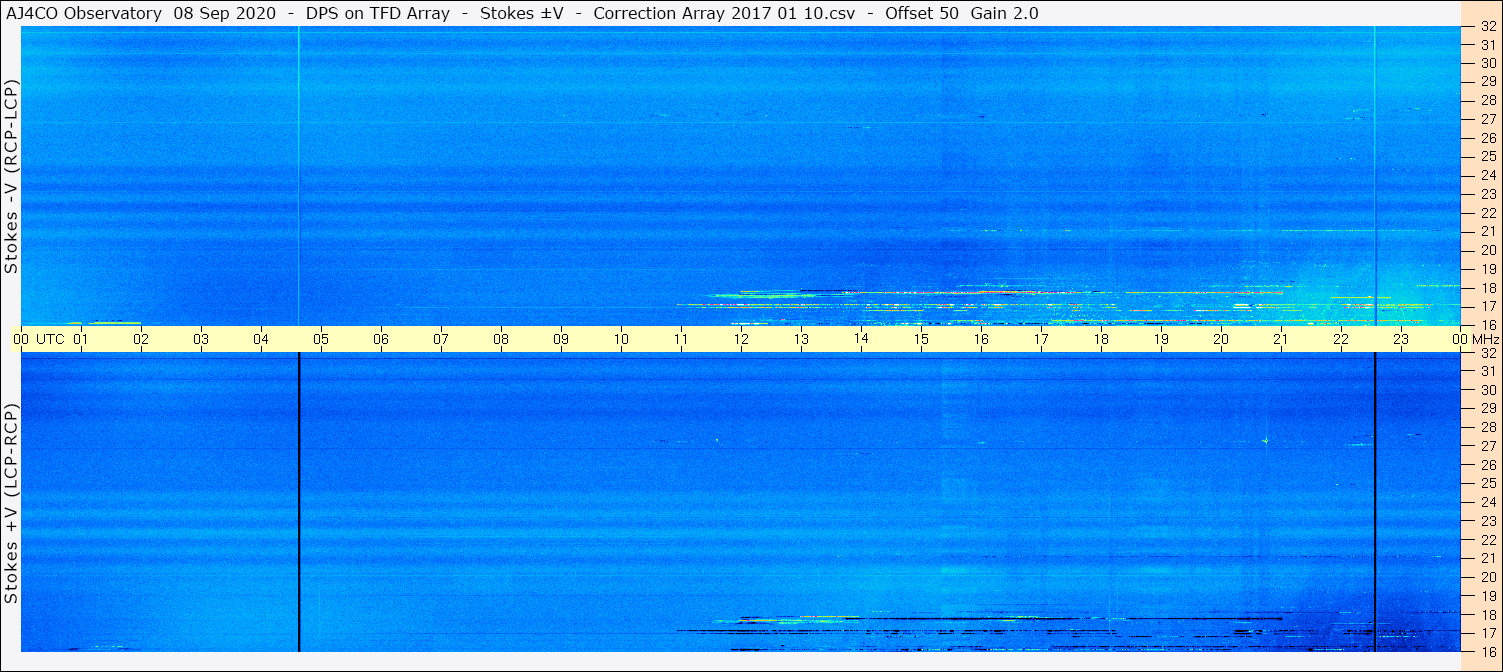Click the 30 MHz label of Stokes -V panel
Image resolution: width=1503 pixels, height=672 pixels.
pyautogui.click(x=1487, y=62)
